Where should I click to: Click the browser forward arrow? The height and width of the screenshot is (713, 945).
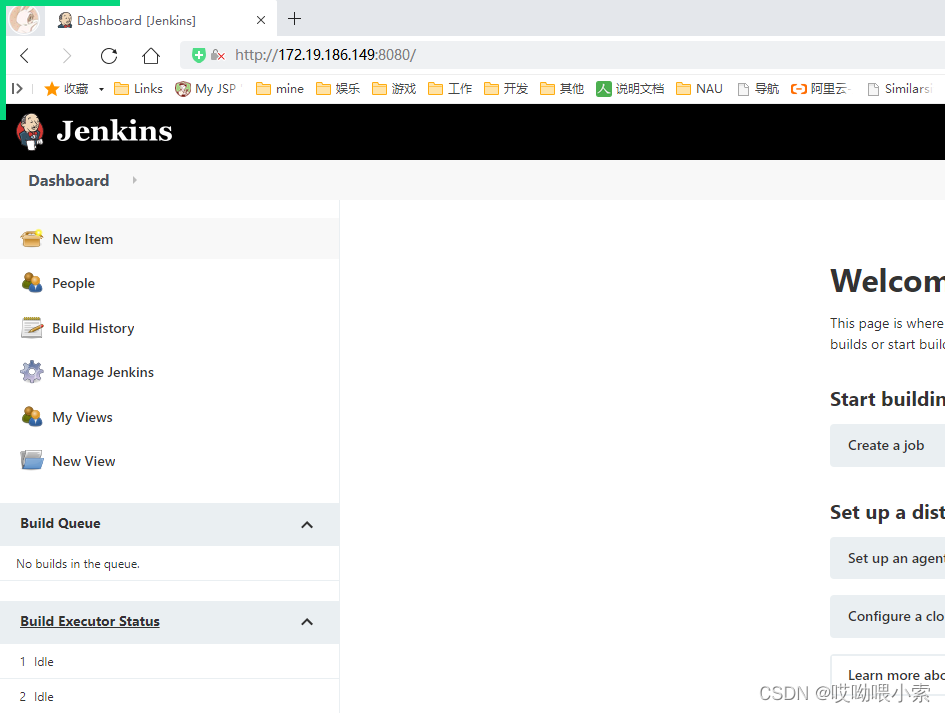pyautogui.click(x=66, y=56)
